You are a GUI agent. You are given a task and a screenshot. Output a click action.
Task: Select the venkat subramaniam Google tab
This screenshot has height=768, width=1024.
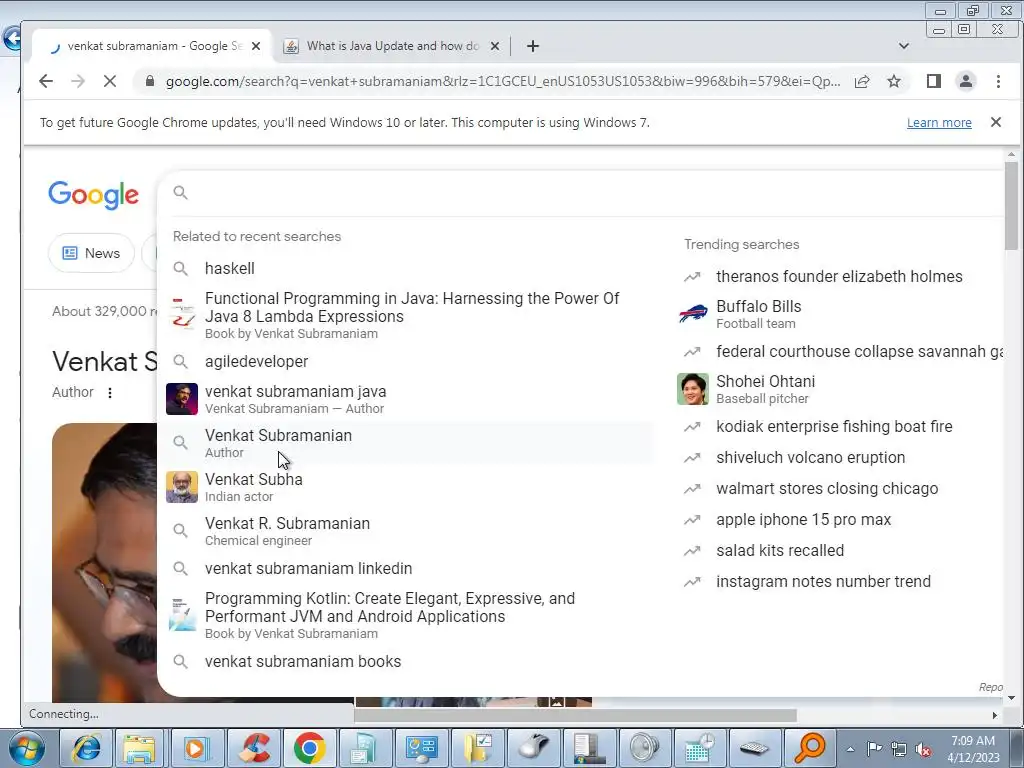[152, 46]
